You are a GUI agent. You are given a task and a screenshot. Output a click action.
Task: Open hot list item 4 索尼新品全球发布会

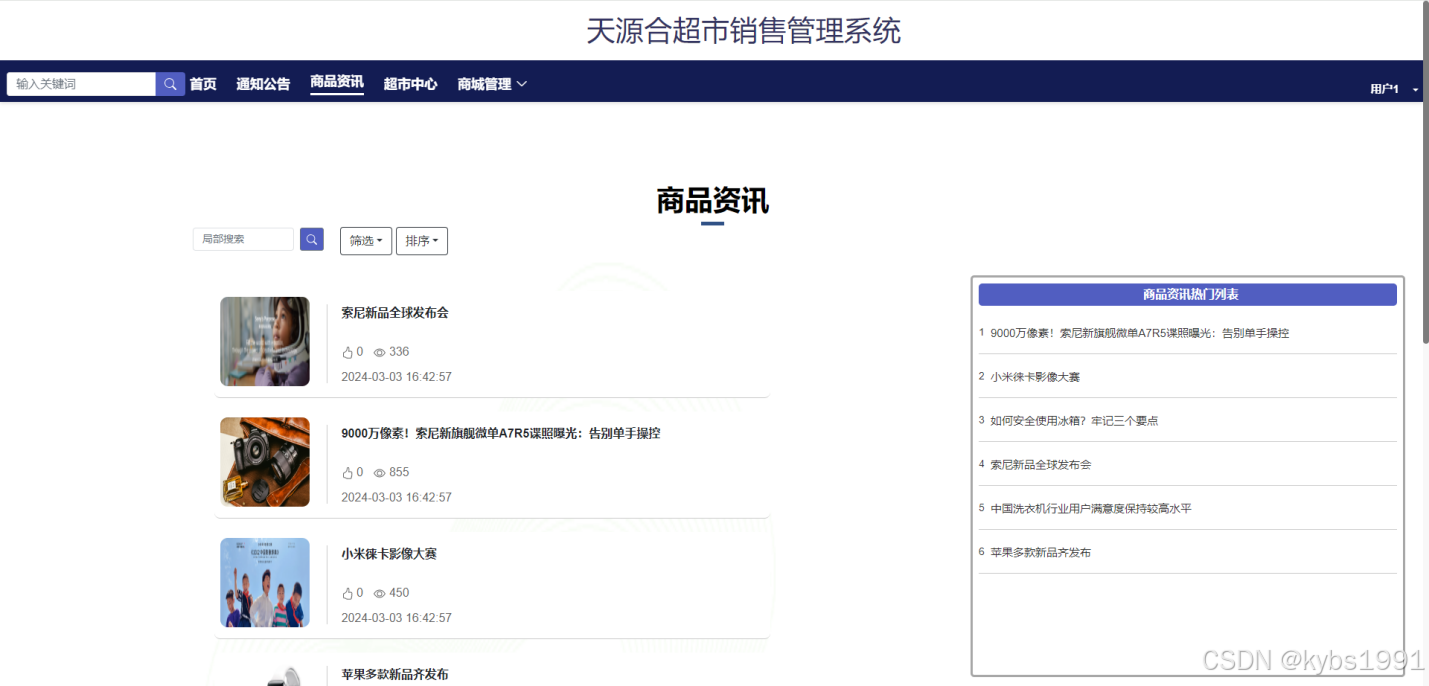pos(1040,465)
